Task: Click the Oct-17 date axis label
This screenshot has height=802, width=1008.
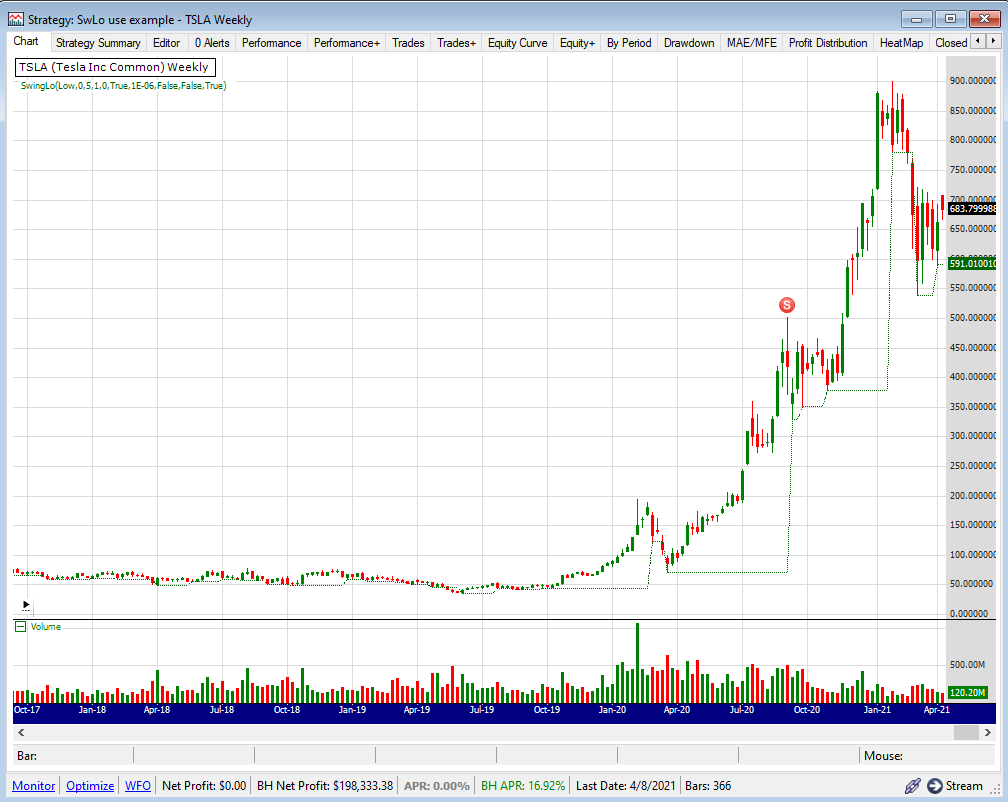Action: pos(27,709)
